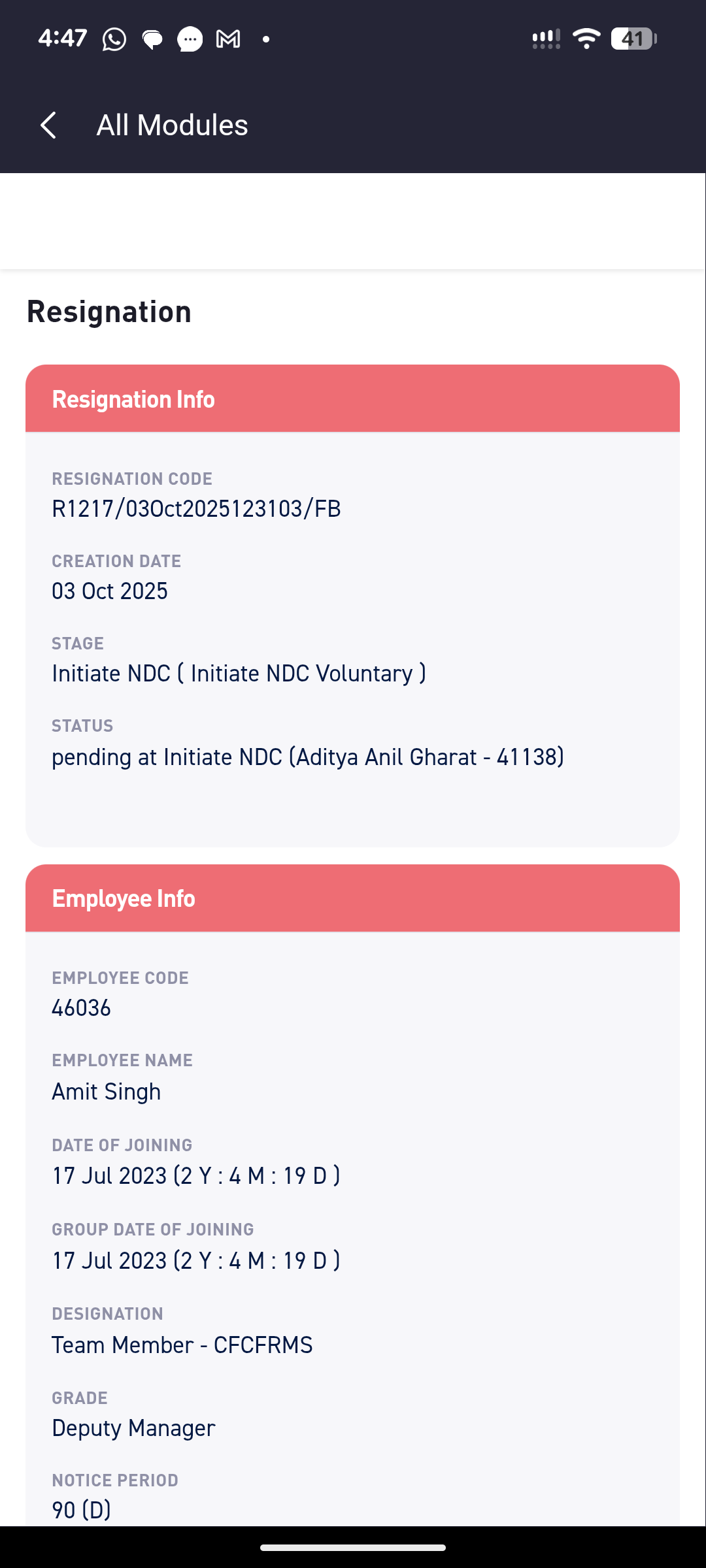
Task: Tap resignation code R1217/03Oct2025123103/FB
Action: click(196, 509)
